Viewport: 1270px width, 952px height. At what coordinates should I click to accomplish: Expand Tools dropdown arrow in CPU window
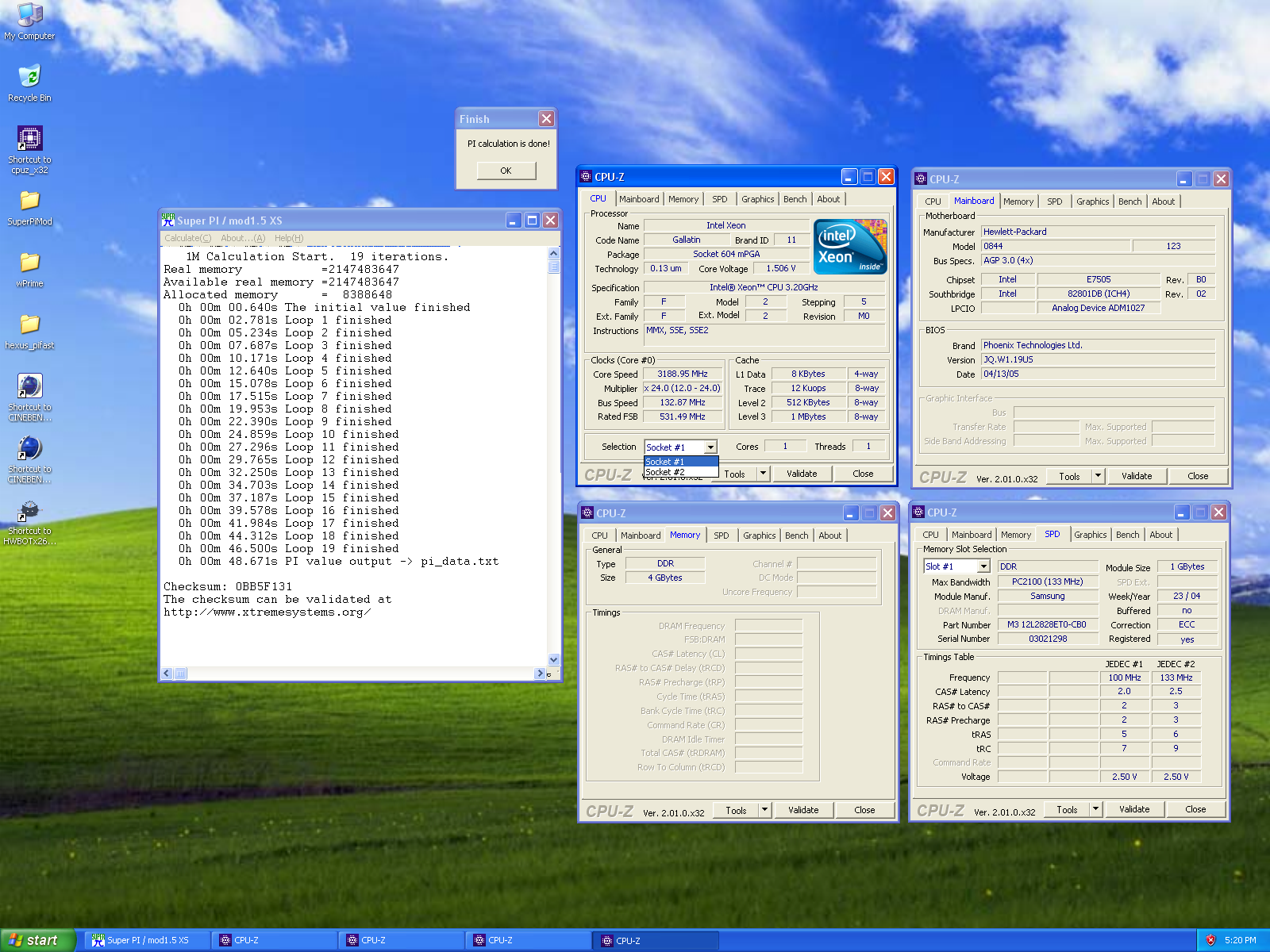[x=763, y=474]
